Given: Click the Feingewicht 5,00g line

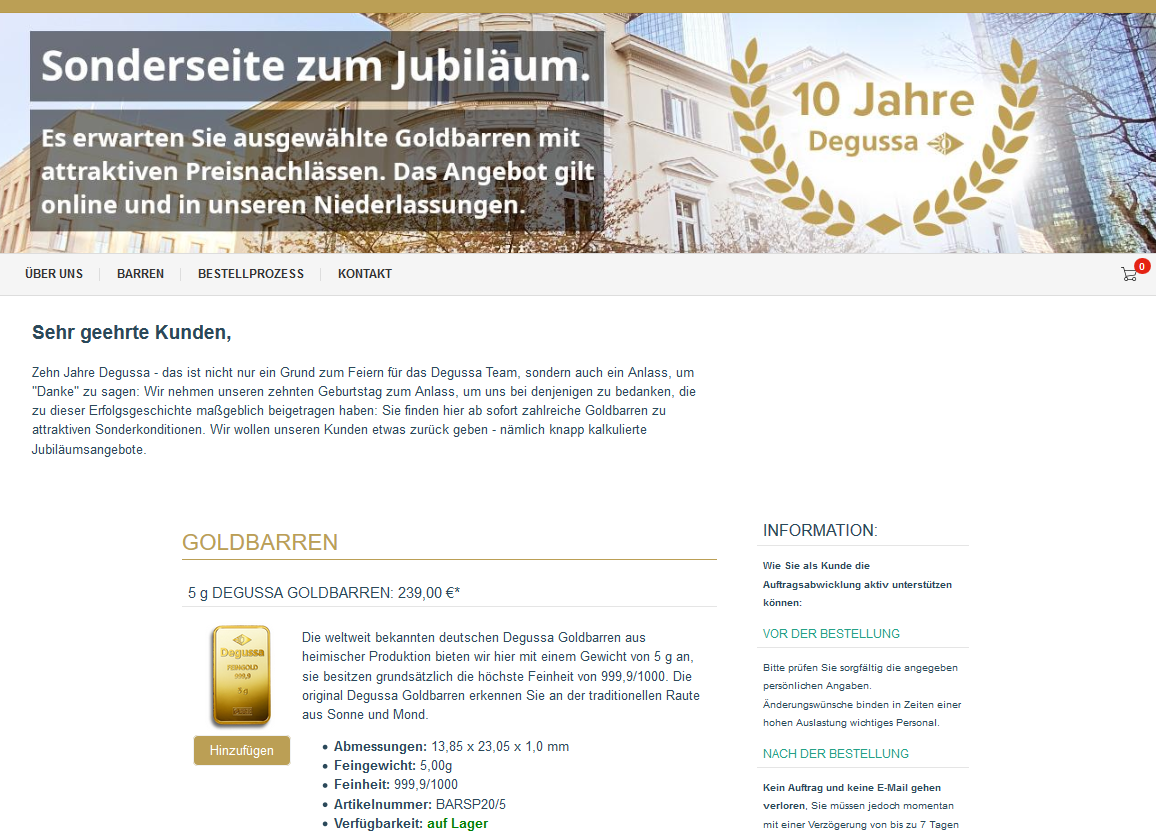Looking at the screenshot, I should click(393, 765).
